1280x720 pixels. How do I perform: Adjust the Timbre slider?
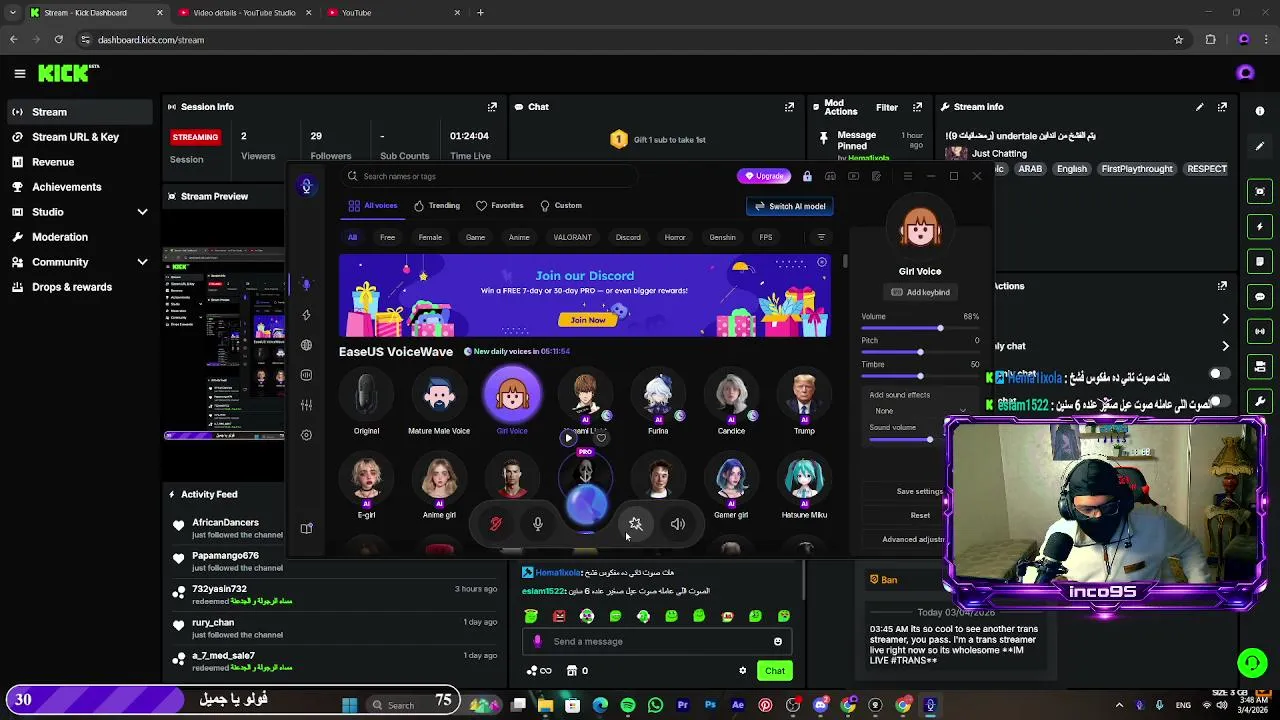(920, 376)
